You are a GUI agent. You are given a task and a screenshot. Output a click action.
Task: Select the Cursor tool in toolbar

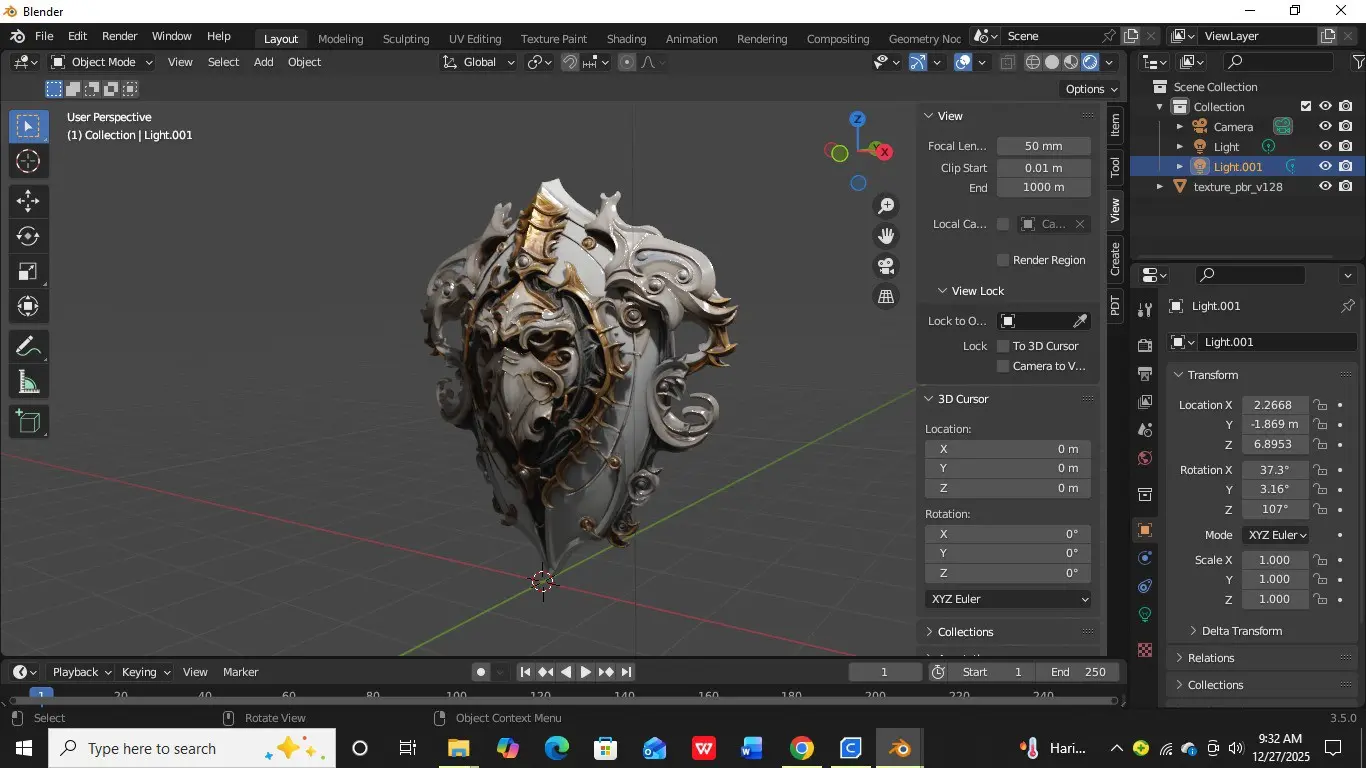pyautogui.click(x=28, y=162)
